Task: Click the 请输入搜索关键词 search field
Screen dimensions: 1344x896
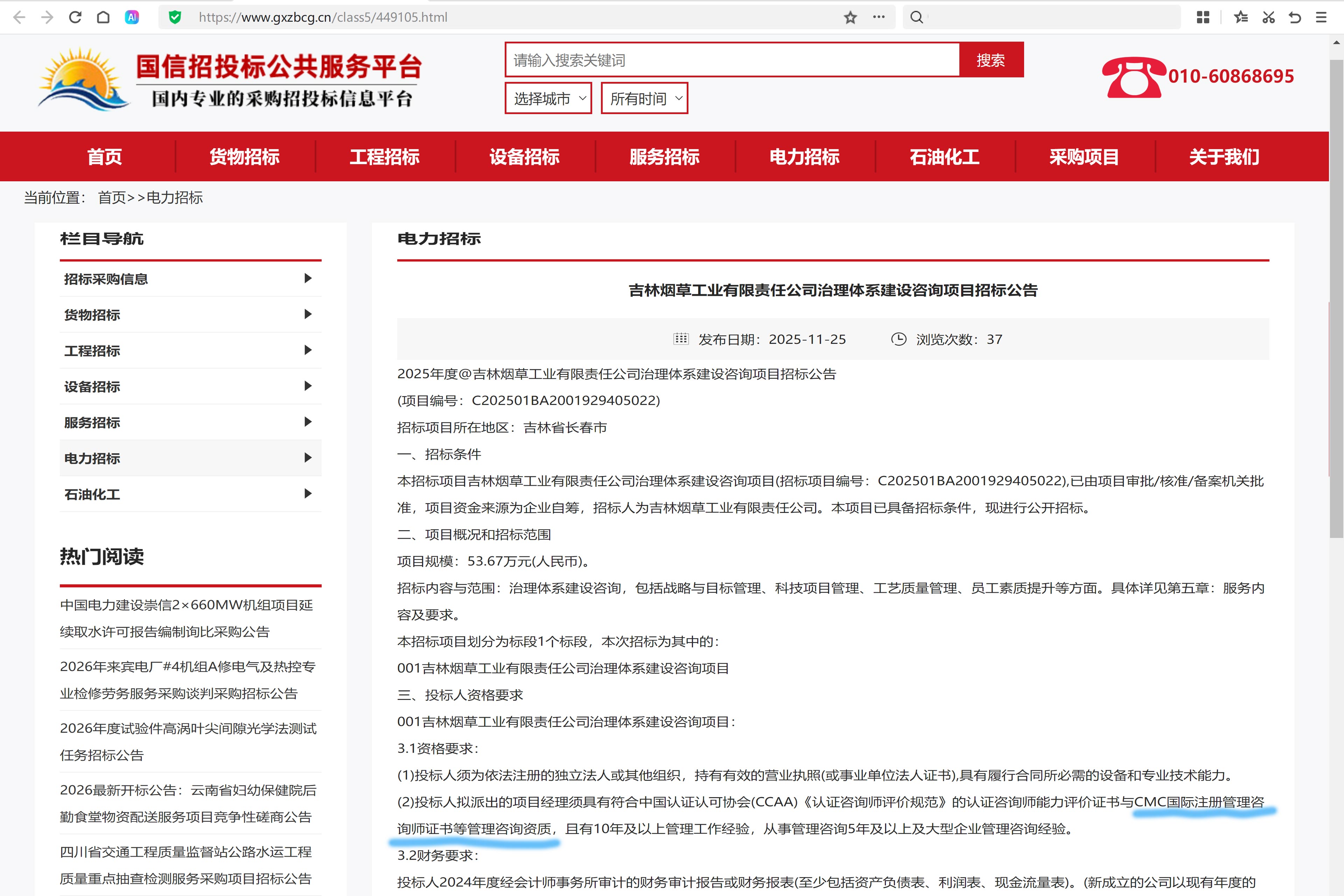Action: 731,60
